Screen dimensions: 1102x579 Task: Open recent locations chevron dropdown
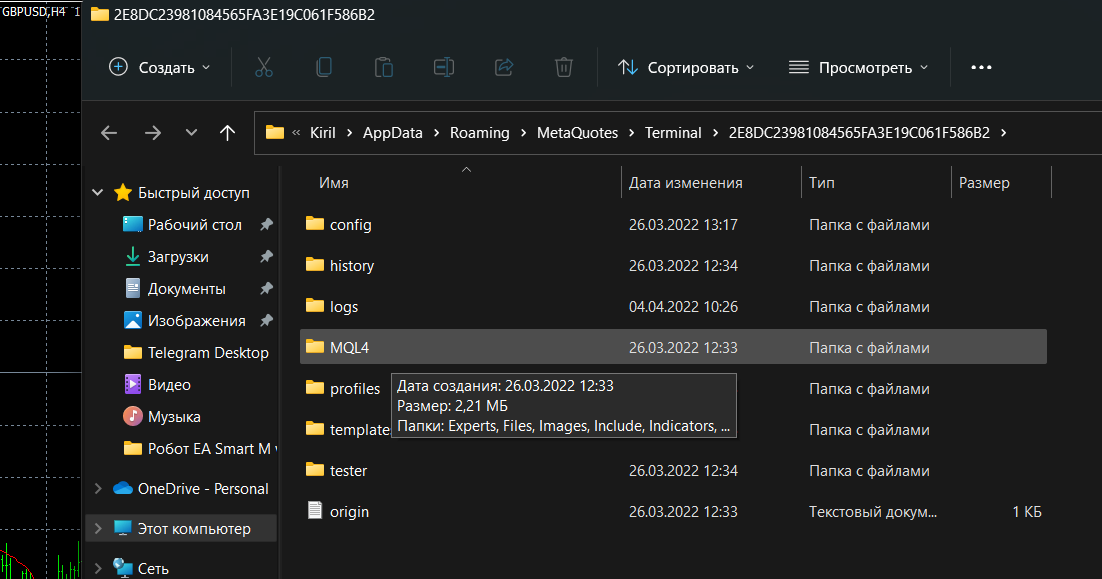pyautogui.click(x=191, y=133)
